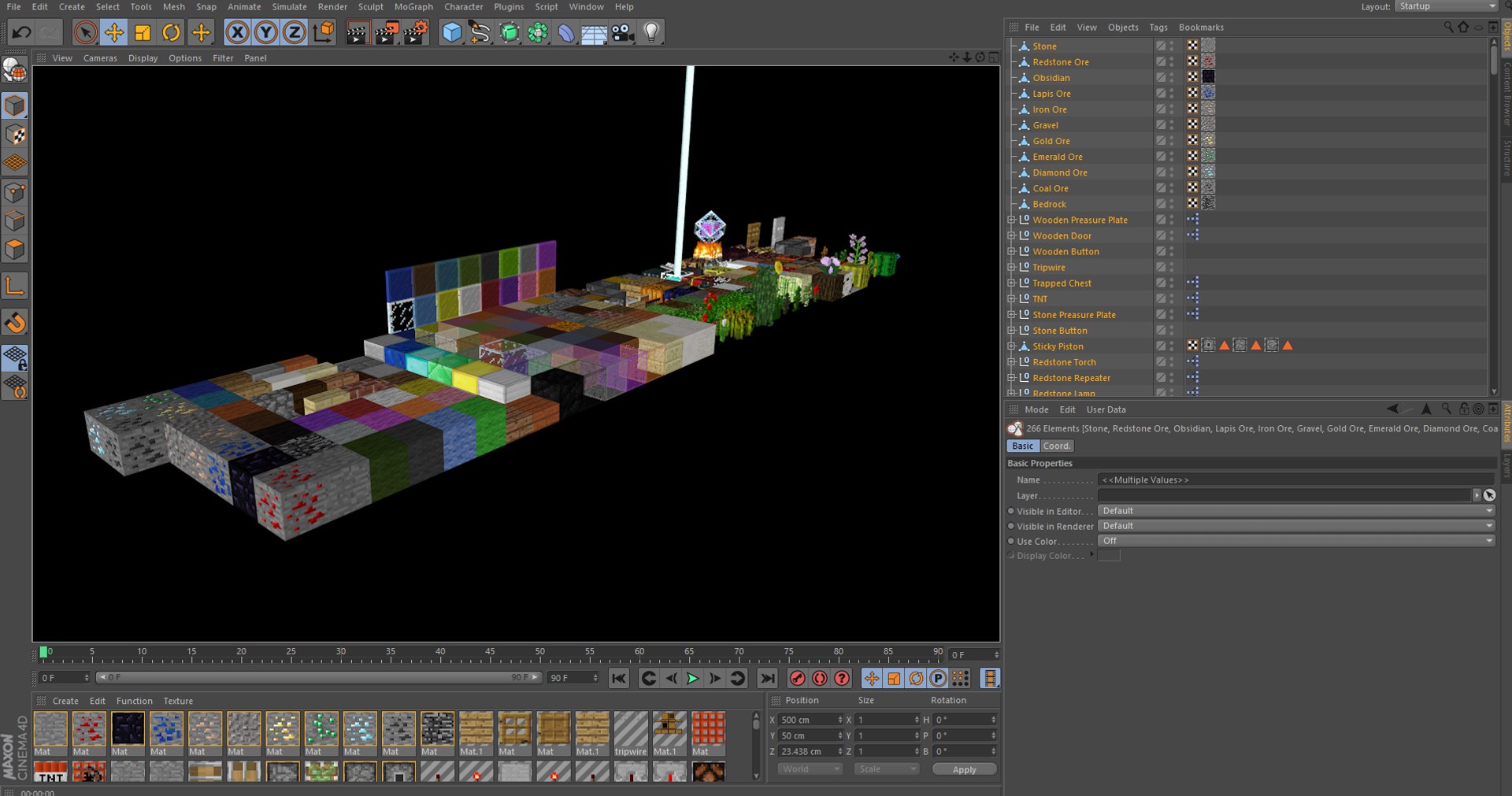Enable Make Editable in left toolbar
Screen dimensions: 1512x796
[15, 70]
